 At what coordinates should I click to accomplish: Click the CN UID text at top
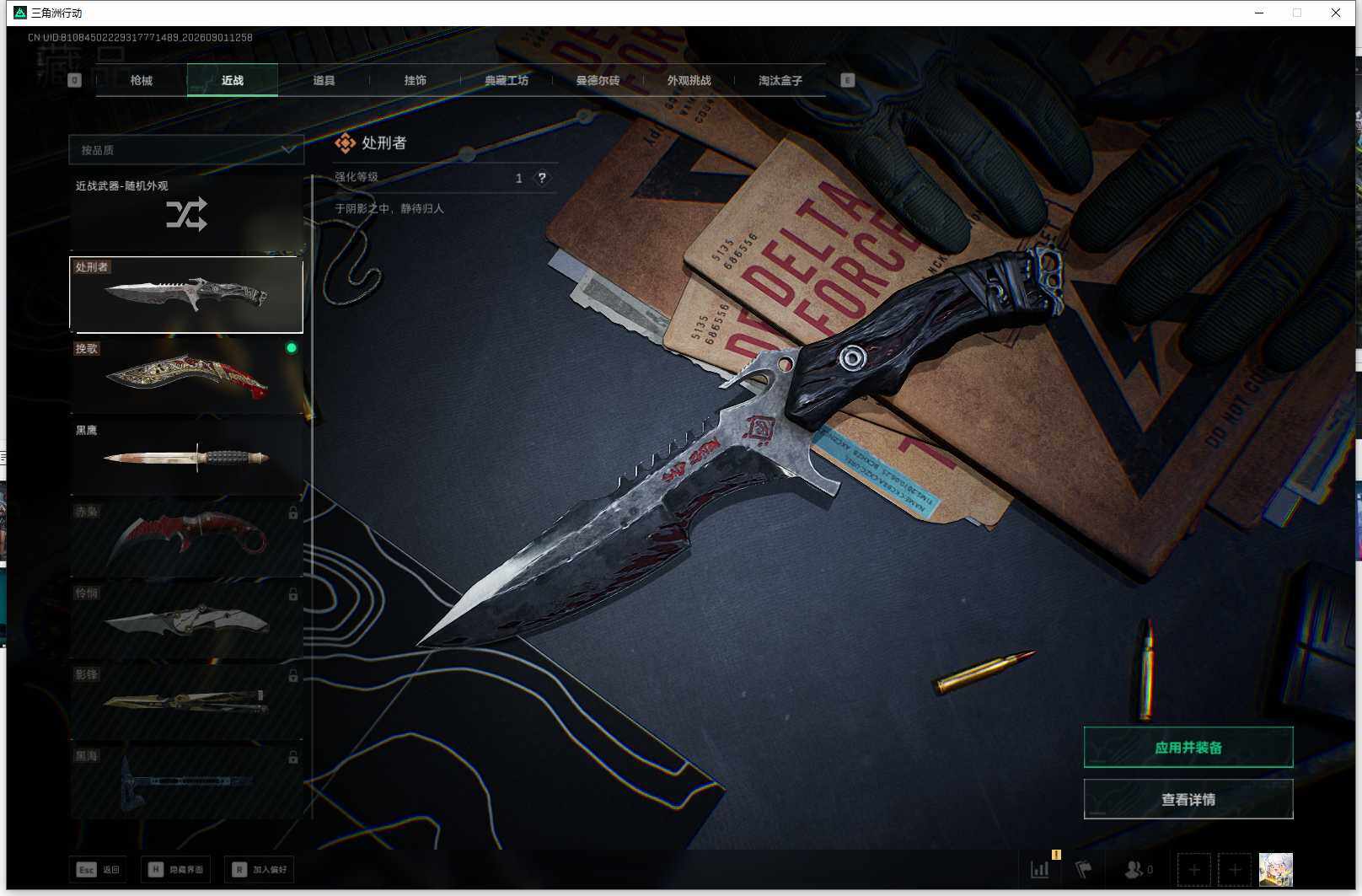pyautogui.click(x=140, y=37)
